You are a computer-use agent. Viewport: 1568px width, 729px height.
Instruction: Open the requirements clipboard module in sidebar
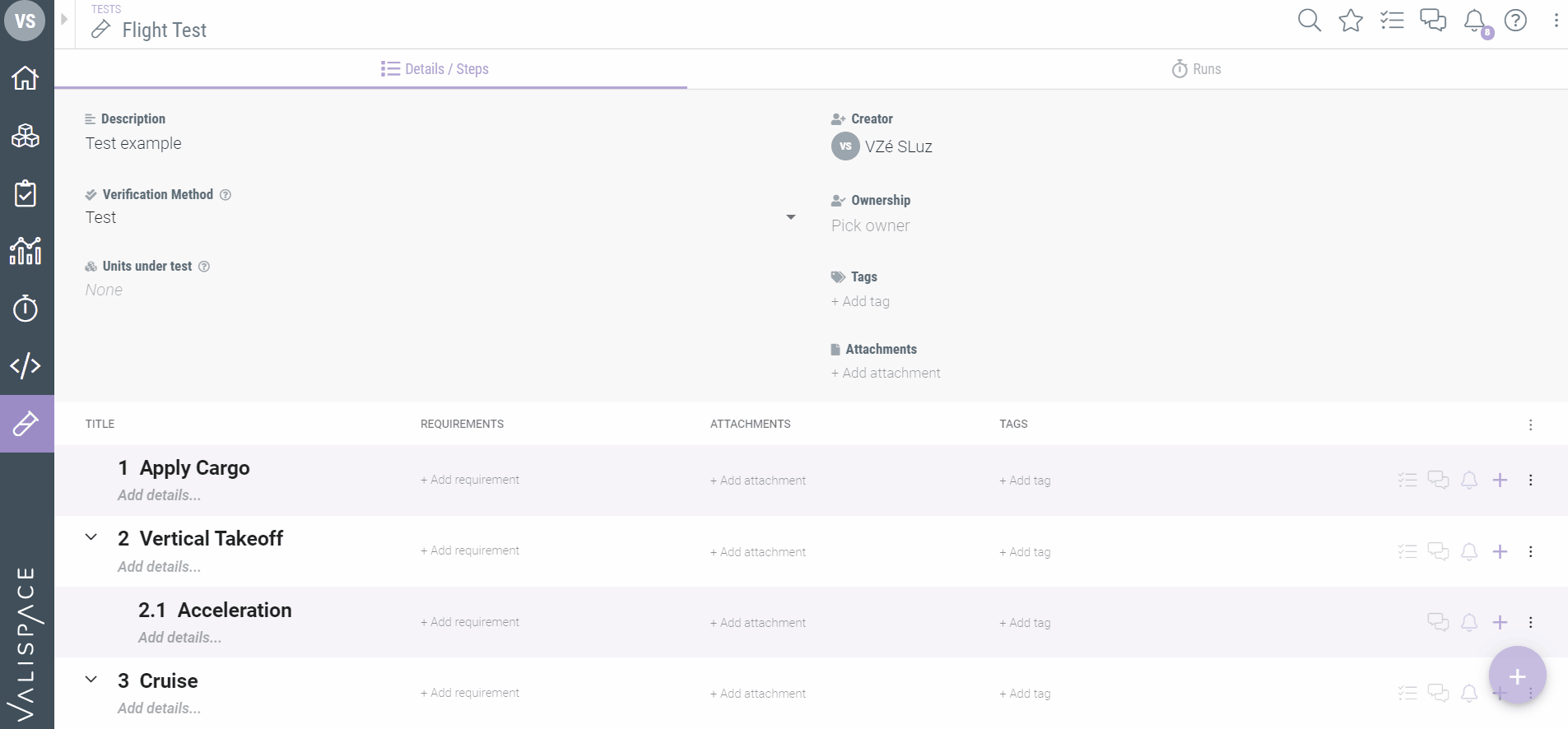pyautogui.click(x=26, y=193)
